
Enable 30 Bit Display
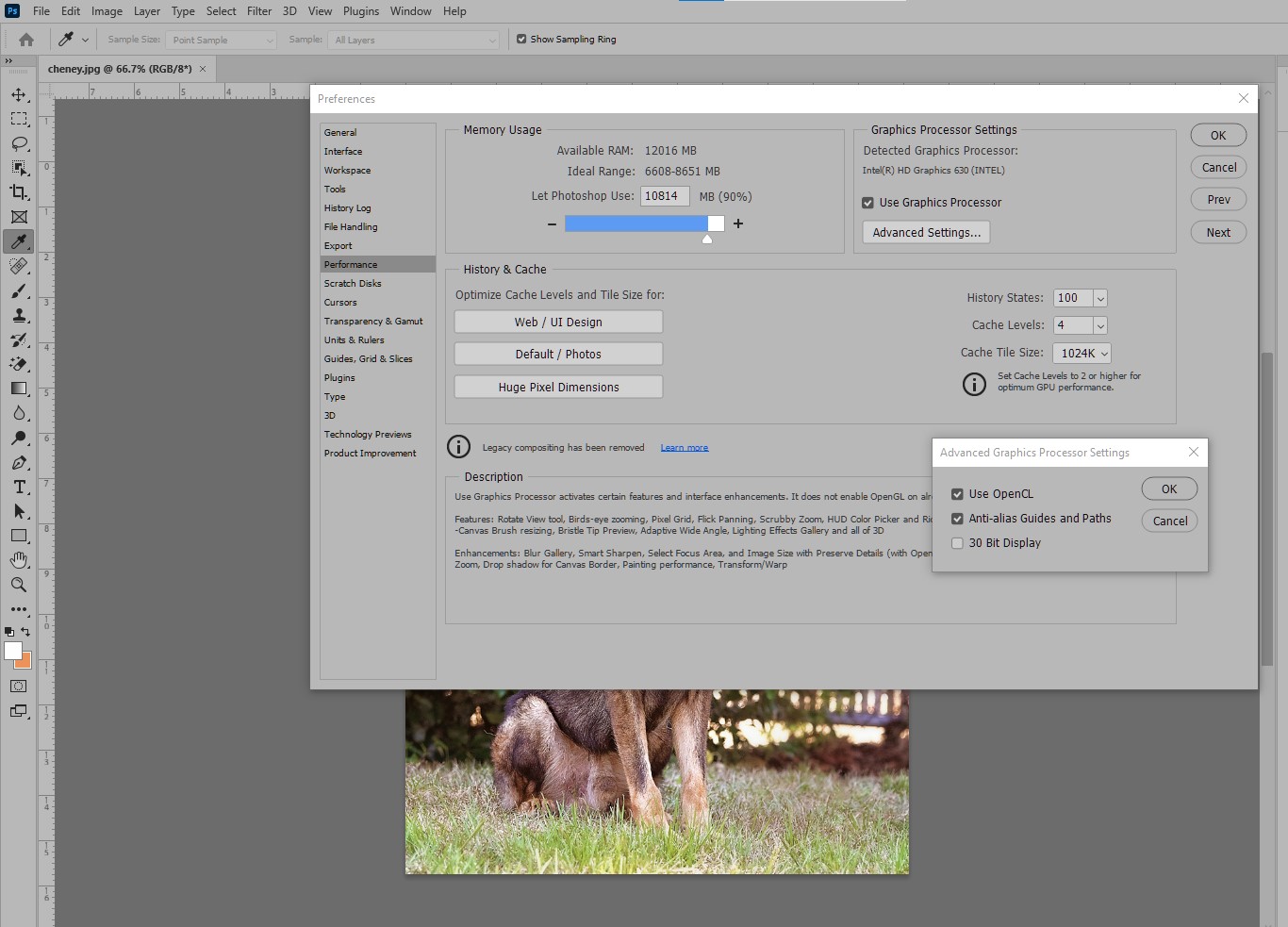tap(957, 542)
